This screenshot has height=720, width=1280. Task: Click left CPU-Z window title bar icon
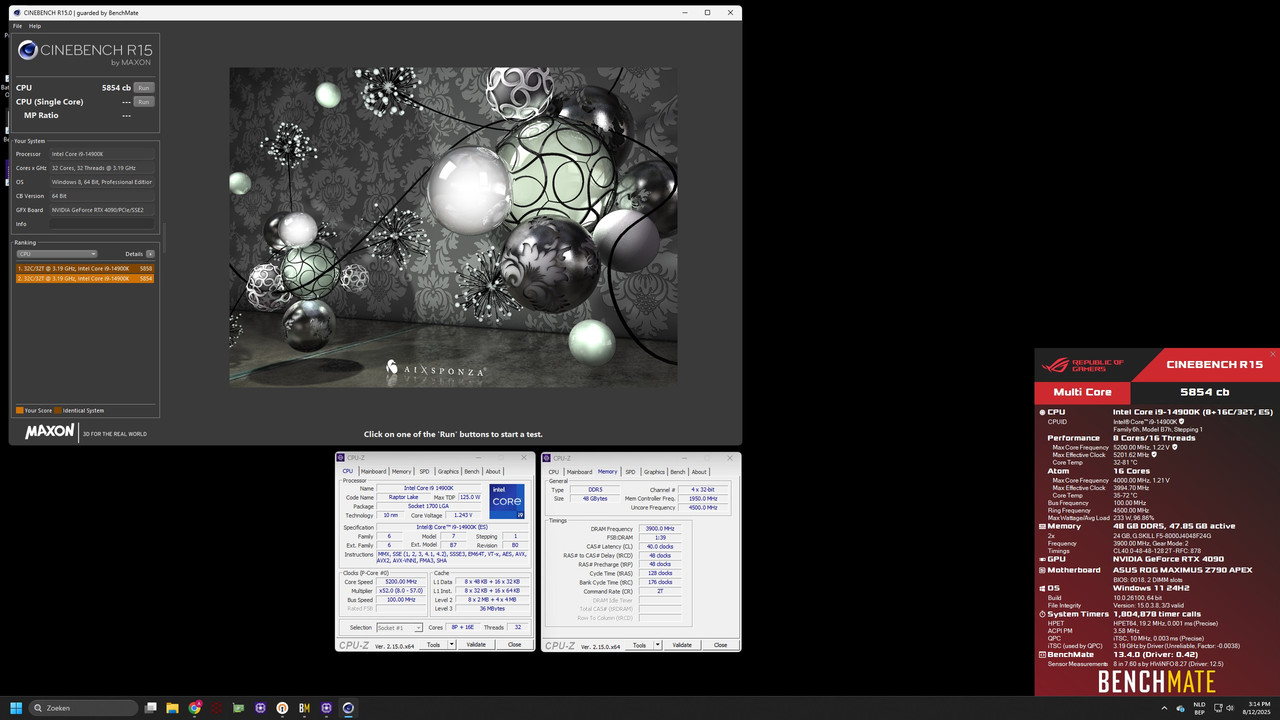click(341, 458)
